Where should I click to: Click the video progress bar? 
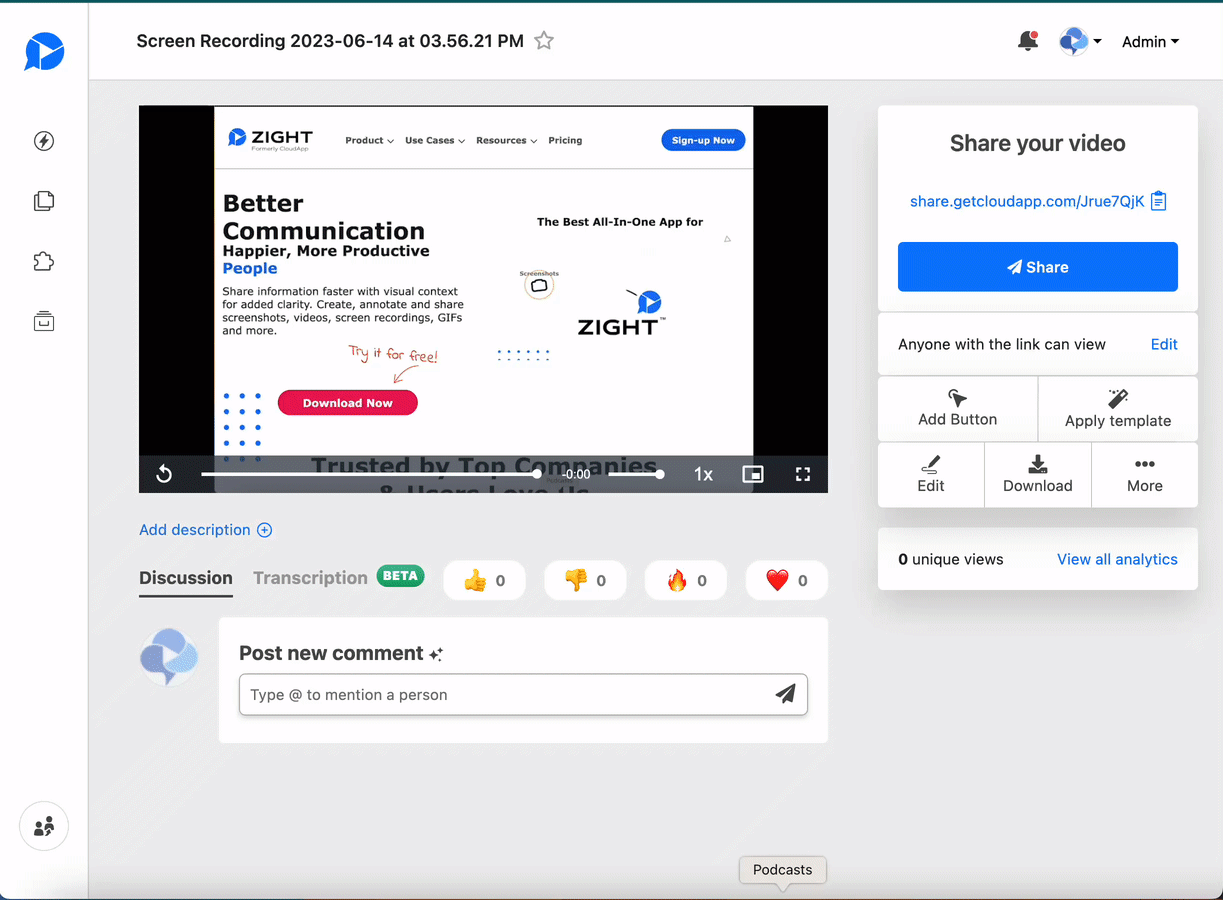point(369,474)
